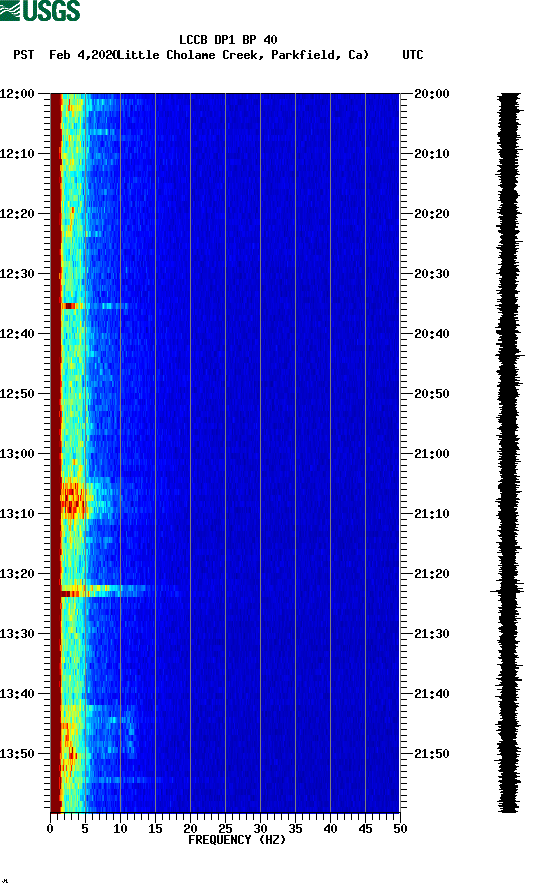Click the 'PST' timezone label

(23, 55)
